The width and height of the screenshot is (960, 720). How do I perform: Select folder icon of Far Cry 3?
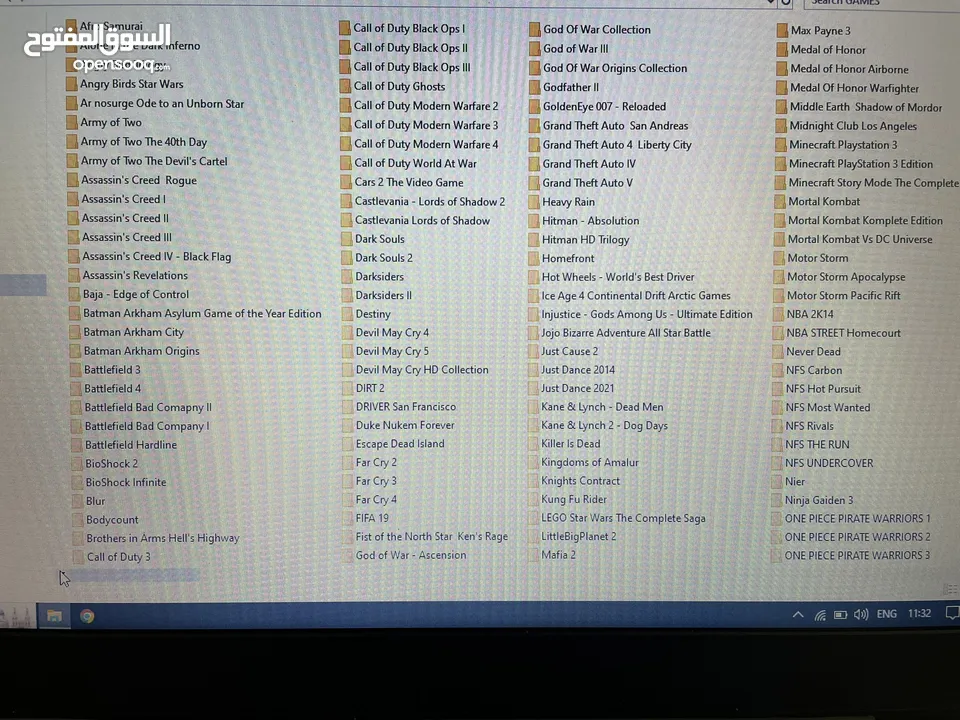[x=348, y=481]
